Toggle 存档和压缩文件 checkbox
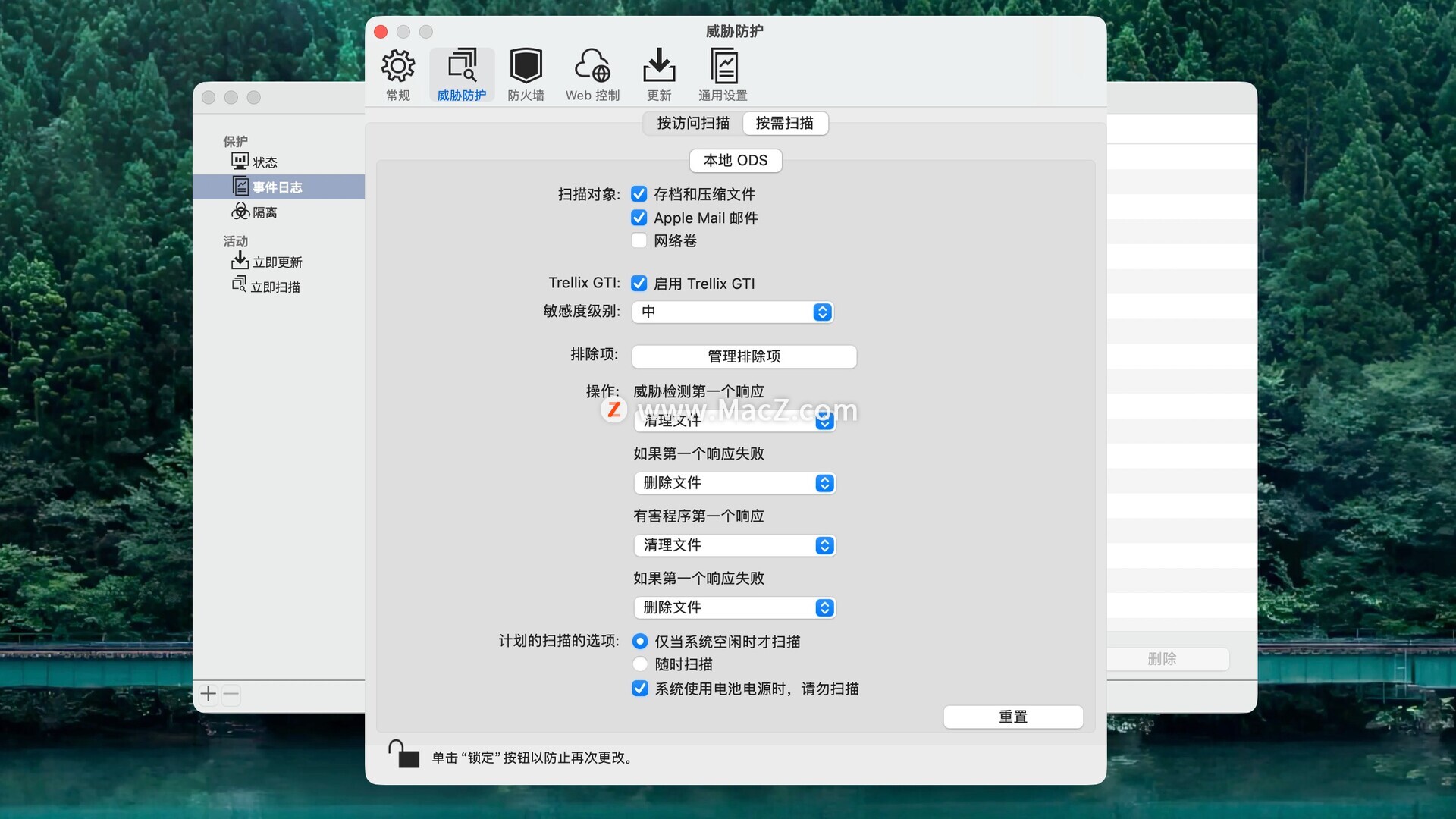The image size is (1456, 819). click(x=639, y=194)
